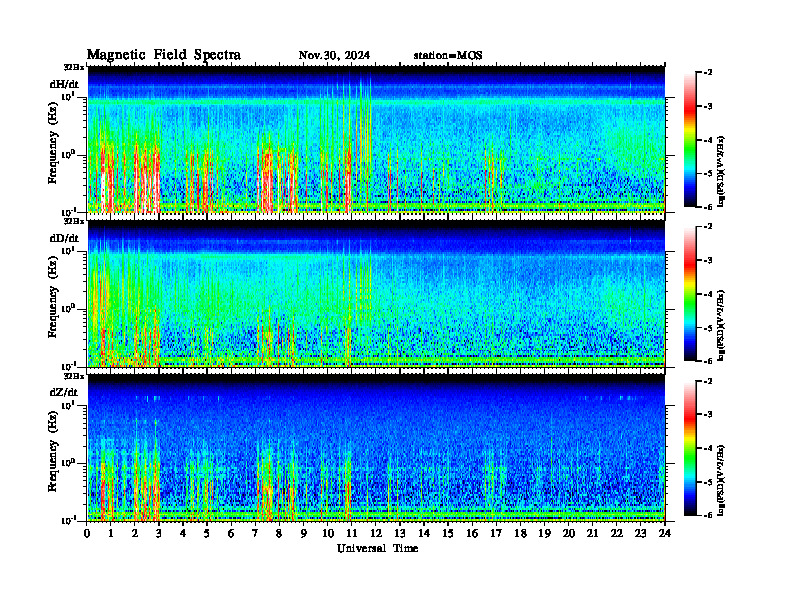792x612 pixels.
Task: Click the "32Hz" label above dH/dt panel
Action: 74,67
